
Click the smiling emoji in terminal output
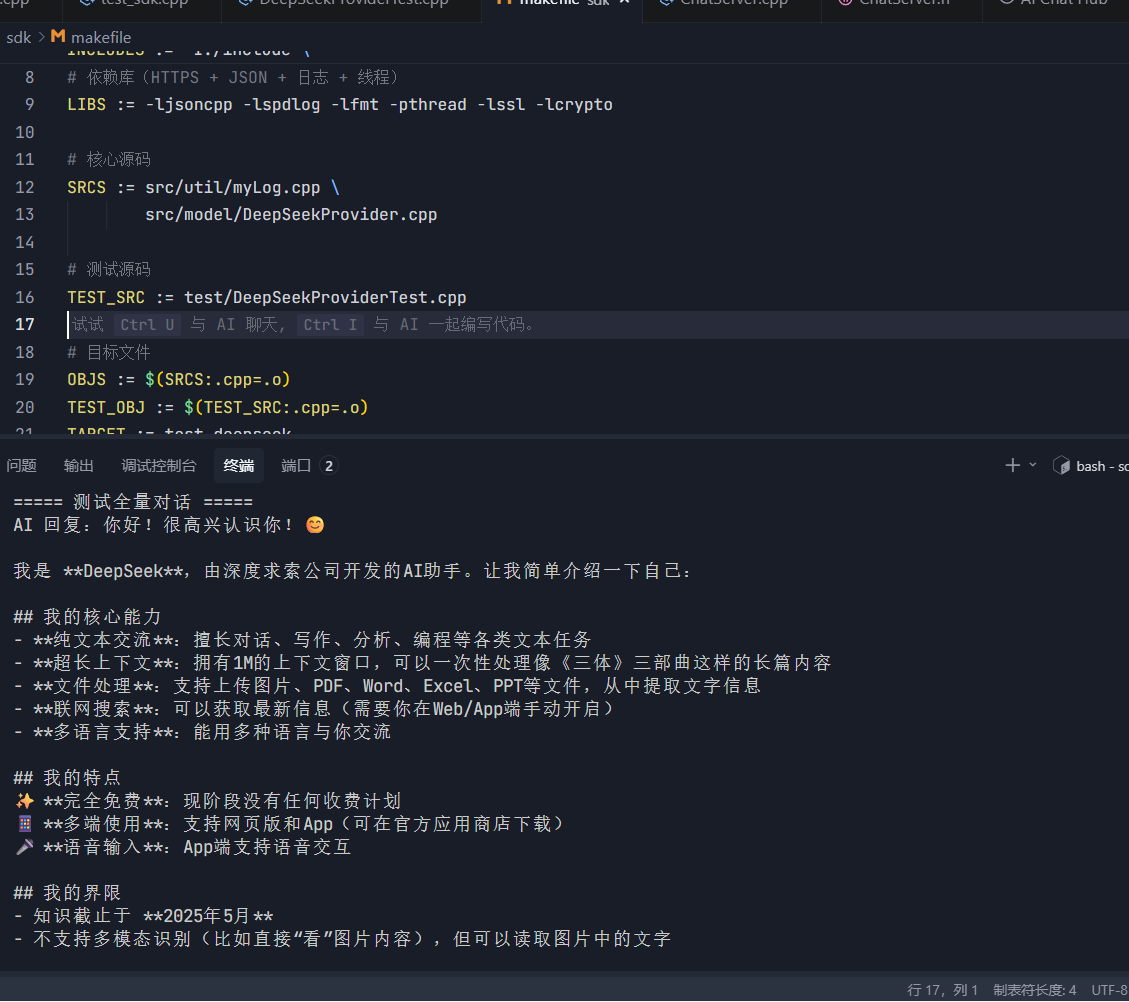point(315,525)
